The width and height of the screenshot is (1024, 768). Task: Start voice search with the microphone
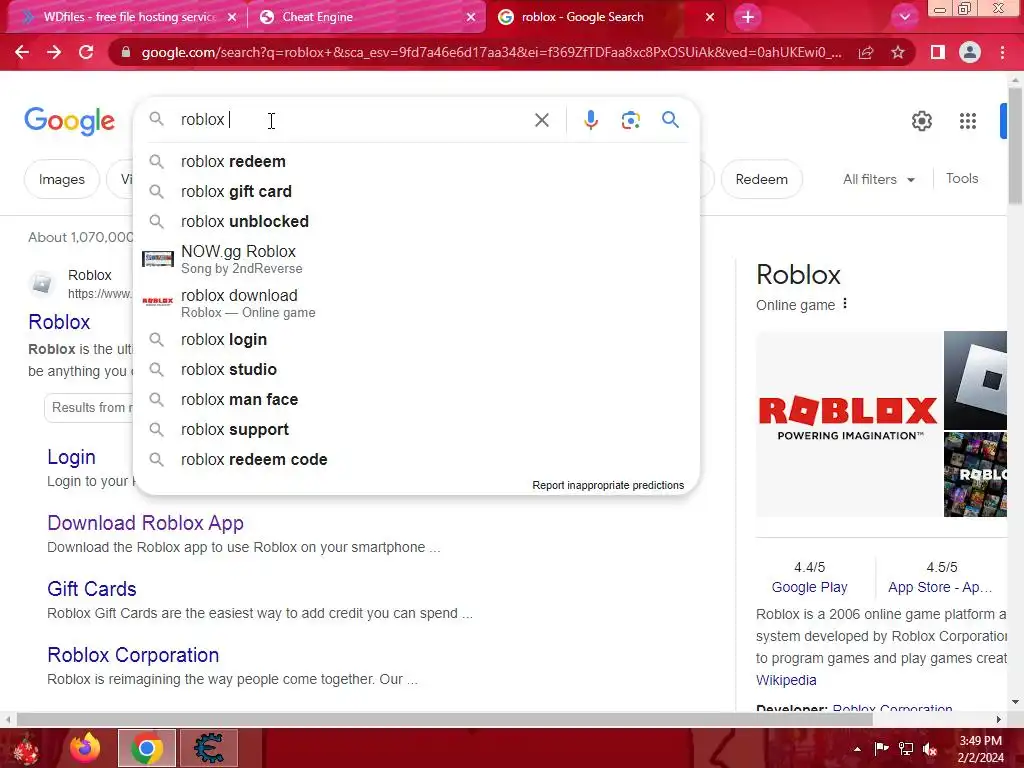tap(590, 120)
